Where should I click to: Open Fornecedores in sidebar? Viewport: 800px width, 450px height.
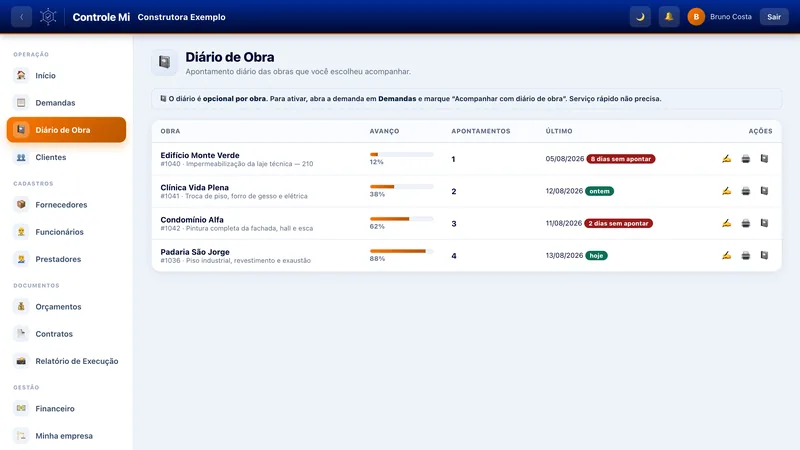coord(66,205)
